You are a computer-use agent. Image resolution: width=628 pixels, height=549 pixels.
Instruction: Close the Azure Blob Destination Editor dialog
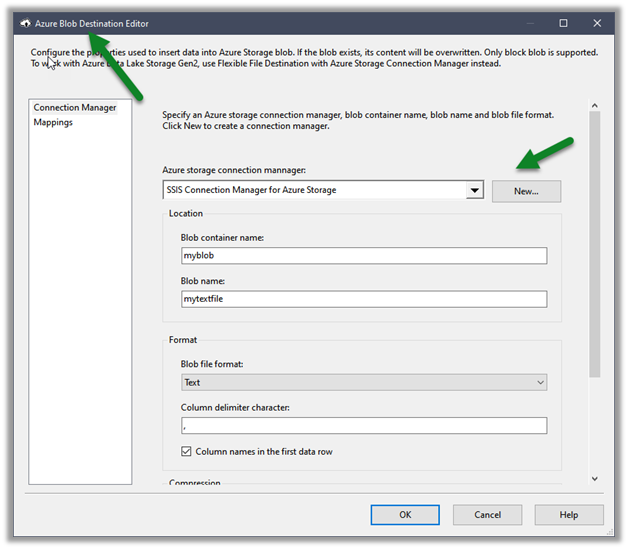(x=596, y=23)
